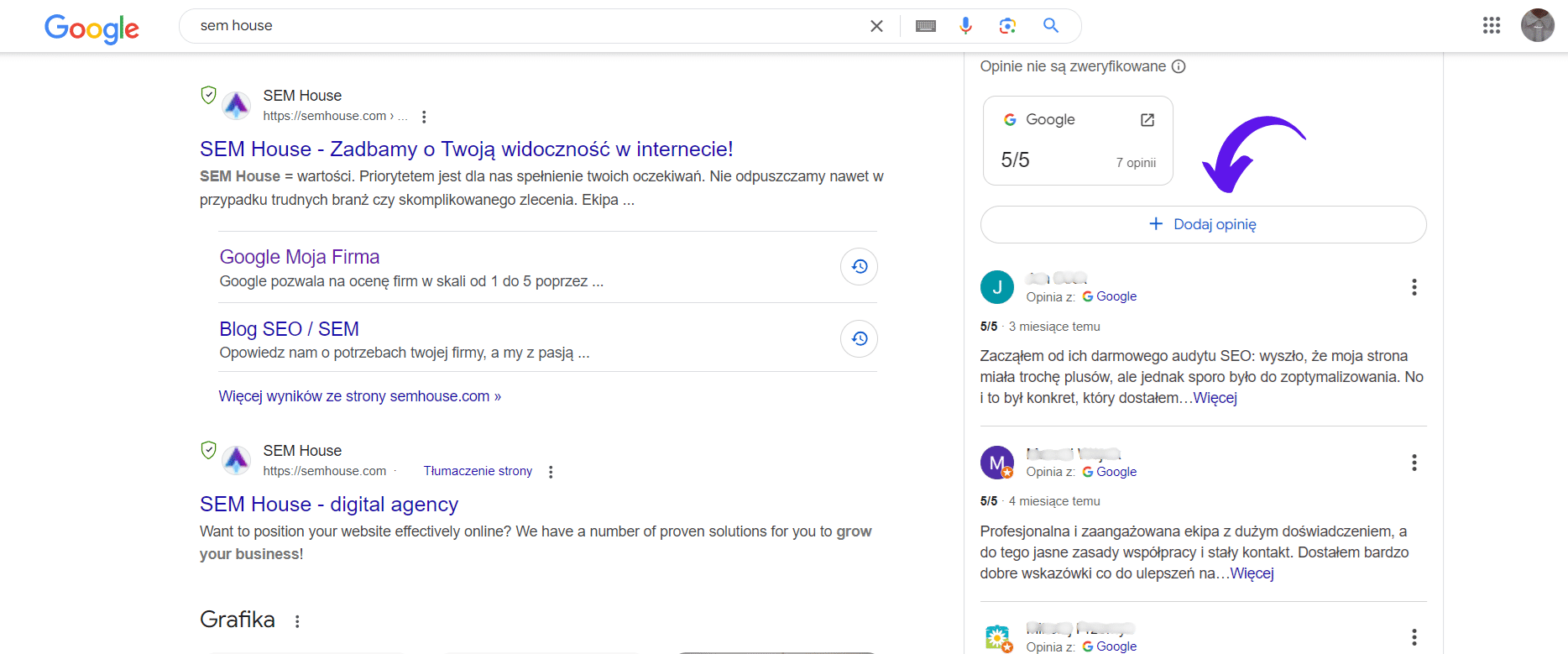
Task: Click reviewer avatar M
Action: pos(997,463)
